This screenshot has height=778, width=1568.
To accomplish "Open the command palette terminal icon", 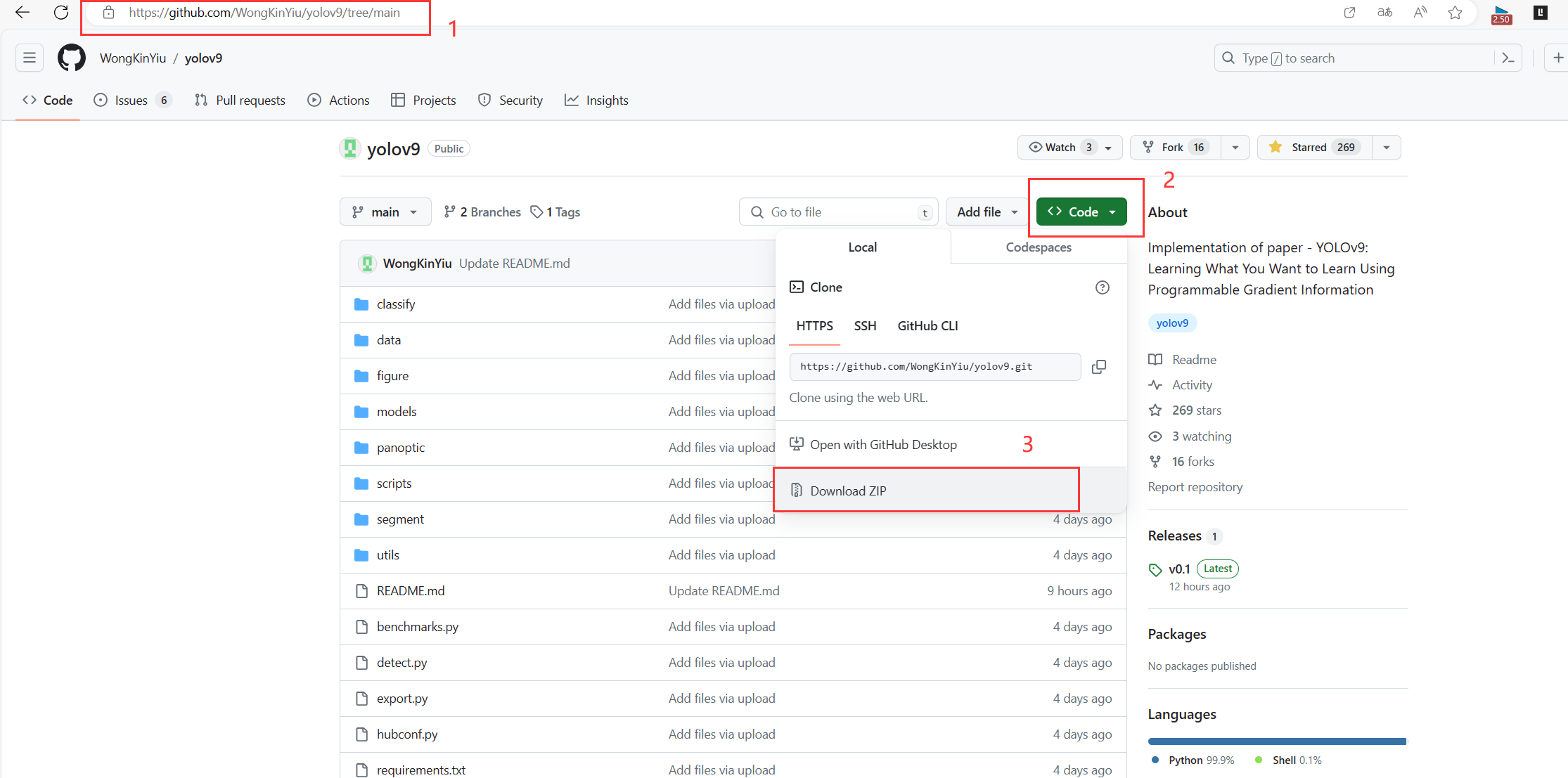I will [1508, 58].
